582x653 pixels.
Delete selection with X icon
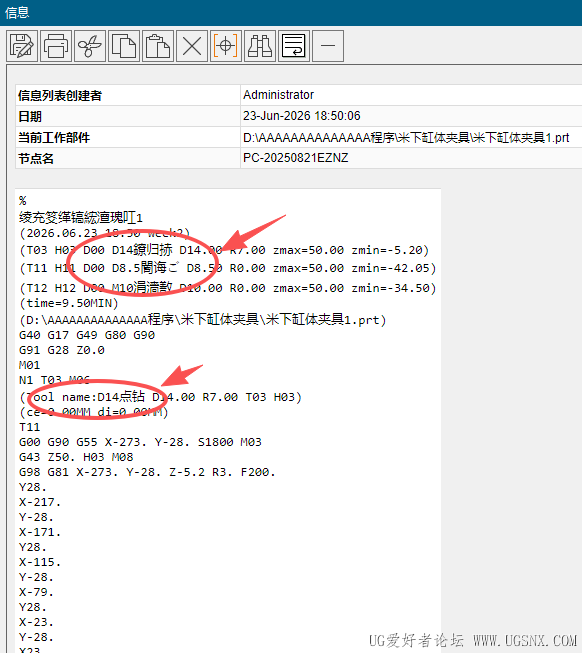192,46
